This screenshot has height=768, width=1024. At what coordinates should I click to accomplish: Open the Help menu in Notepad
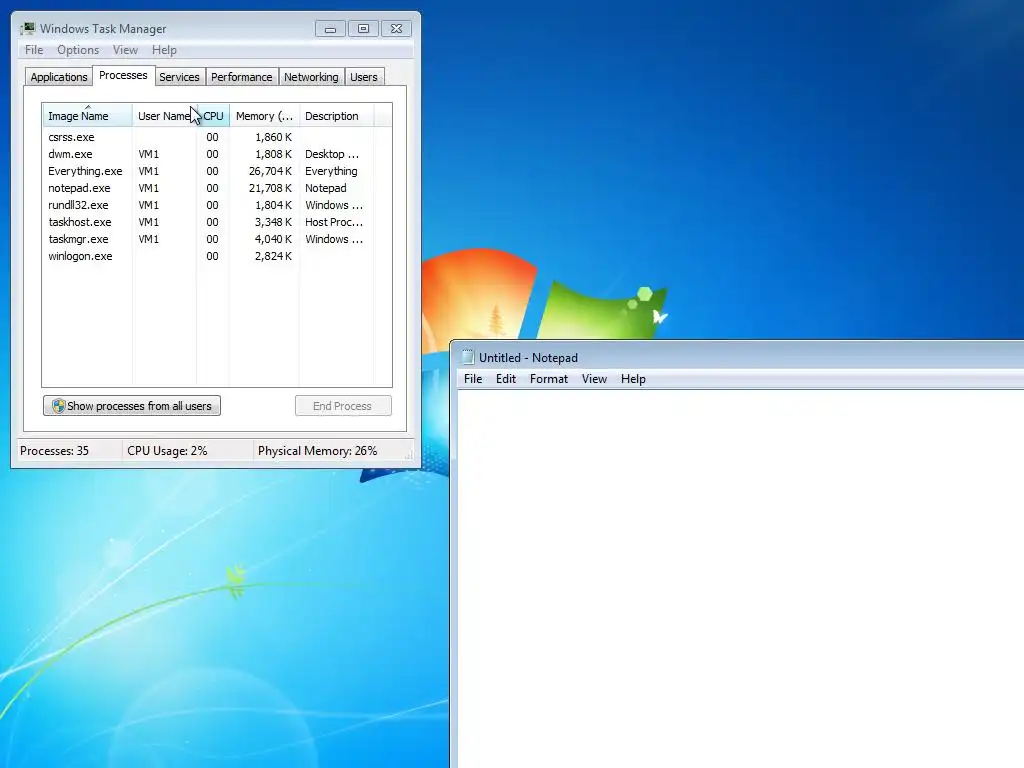[633, 379]
